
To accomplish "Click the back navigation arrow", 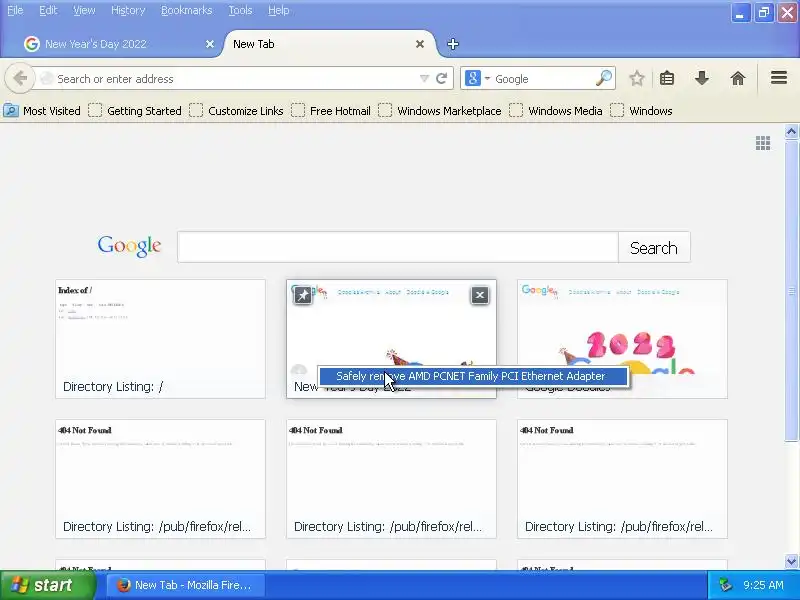I will coord(20,79).
